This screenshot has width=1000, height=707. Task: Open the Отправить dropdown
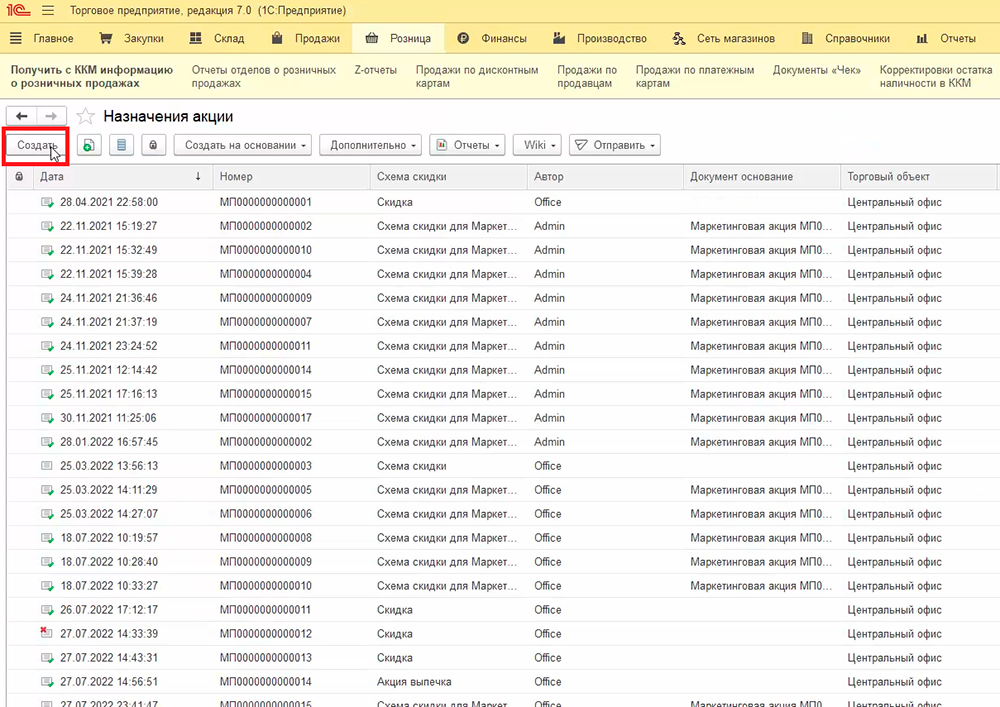pos(615,145)
